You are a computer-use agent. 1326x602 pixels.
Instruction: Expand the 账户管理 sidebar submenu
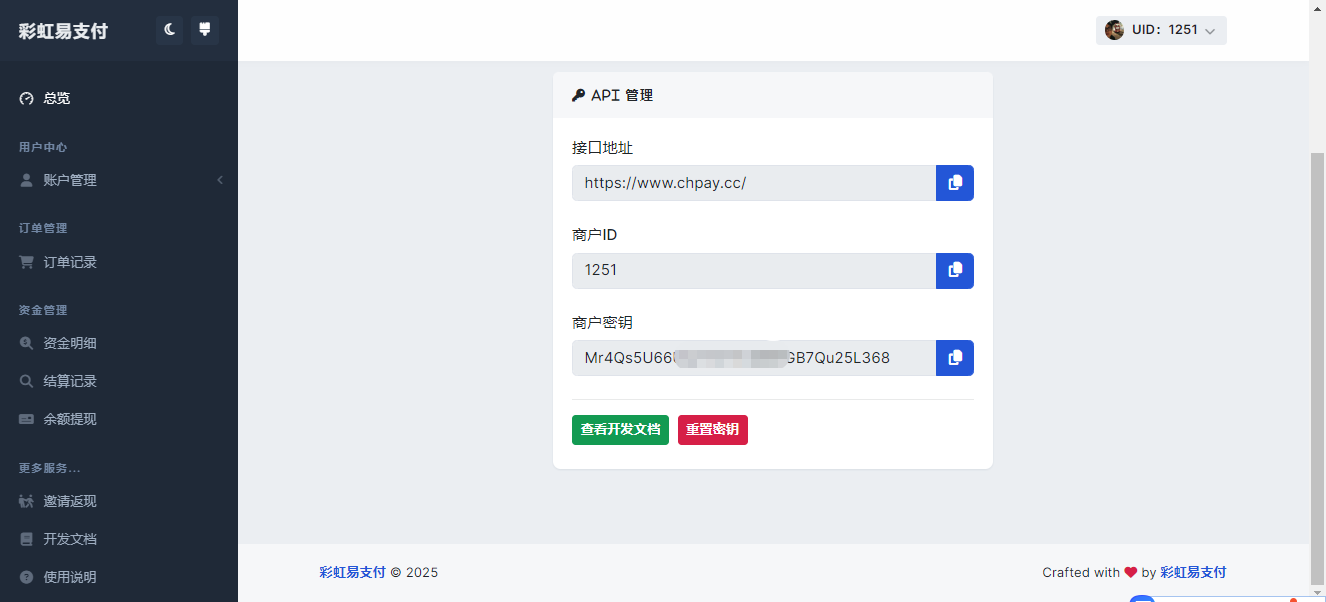120,180
